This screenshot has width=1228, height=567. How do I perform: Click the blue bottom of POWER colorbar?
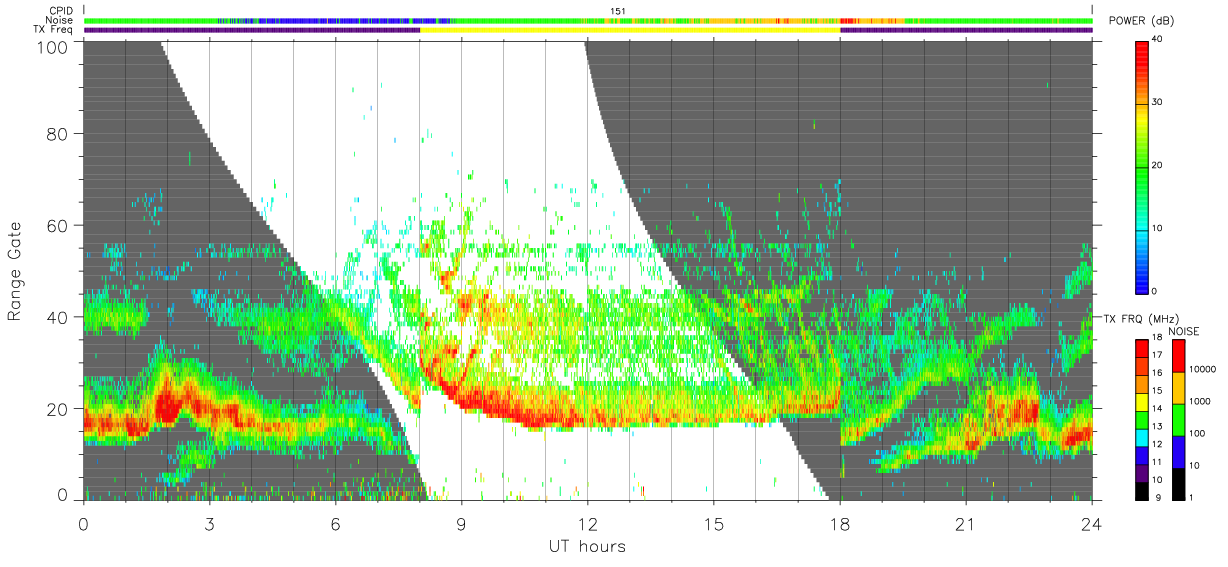[x=1142, y=285]
